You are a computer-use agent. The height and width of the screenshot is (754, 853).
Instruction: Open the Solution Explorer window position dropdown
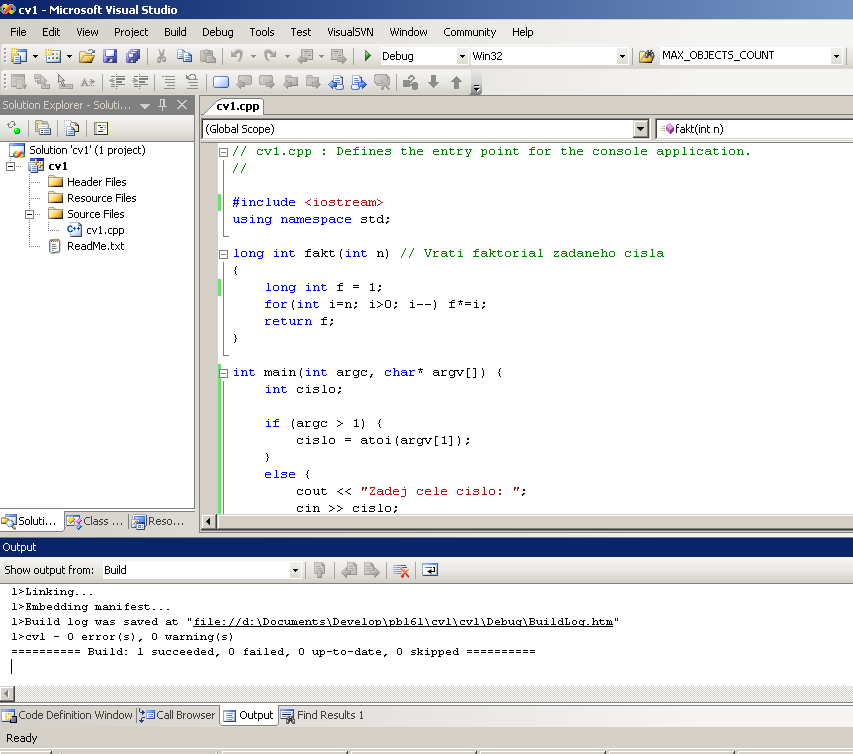[x=145, y=106]
